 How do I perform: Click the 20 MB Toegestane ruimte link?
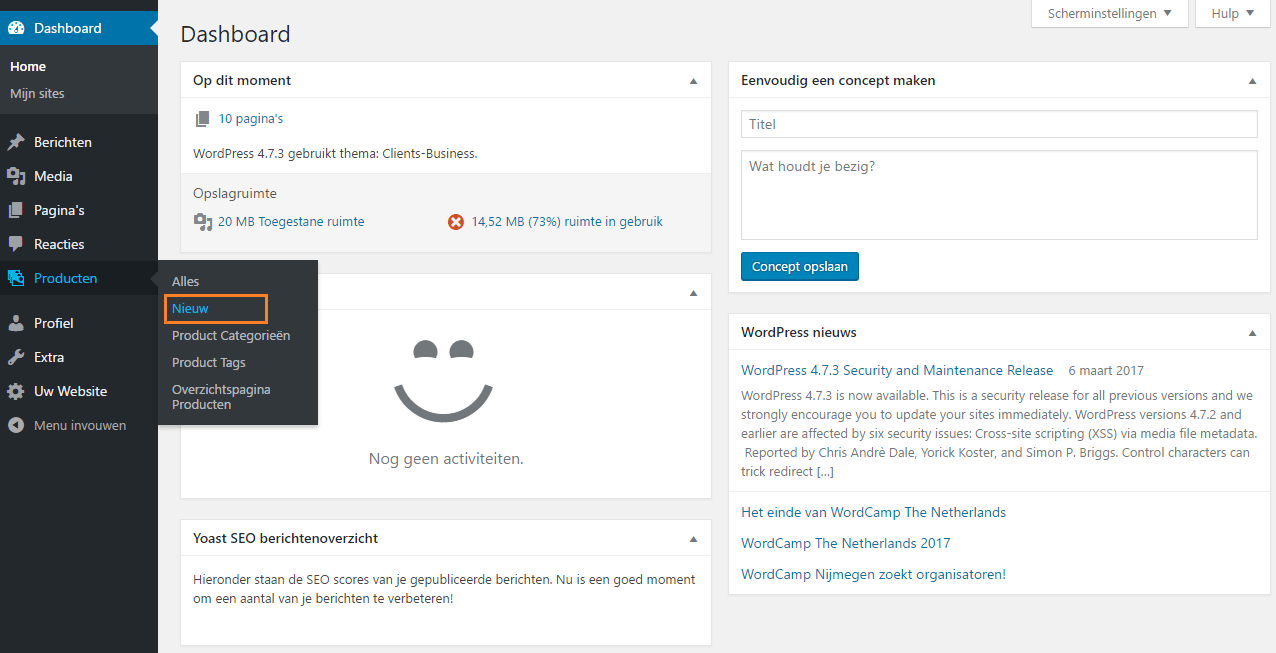pos(291,222)
